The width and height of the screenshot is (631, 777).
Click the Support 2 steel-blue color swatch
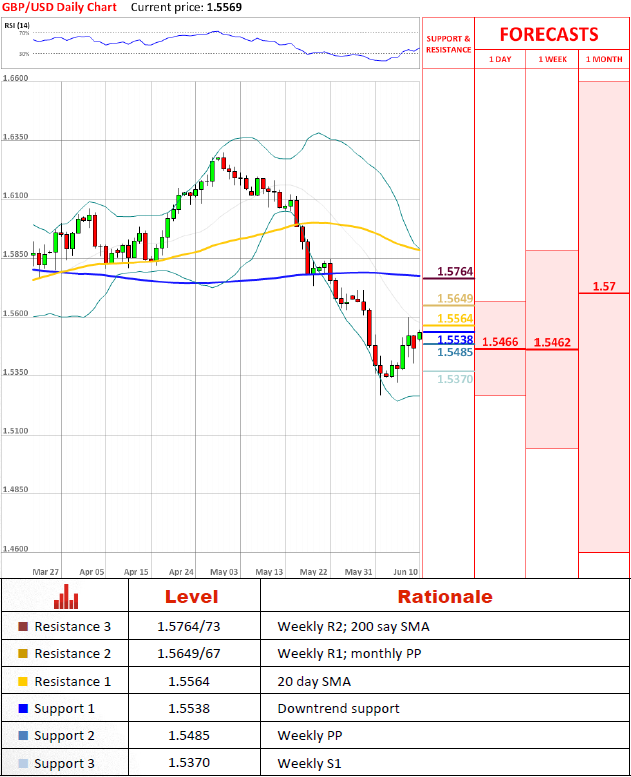[23, 735]
